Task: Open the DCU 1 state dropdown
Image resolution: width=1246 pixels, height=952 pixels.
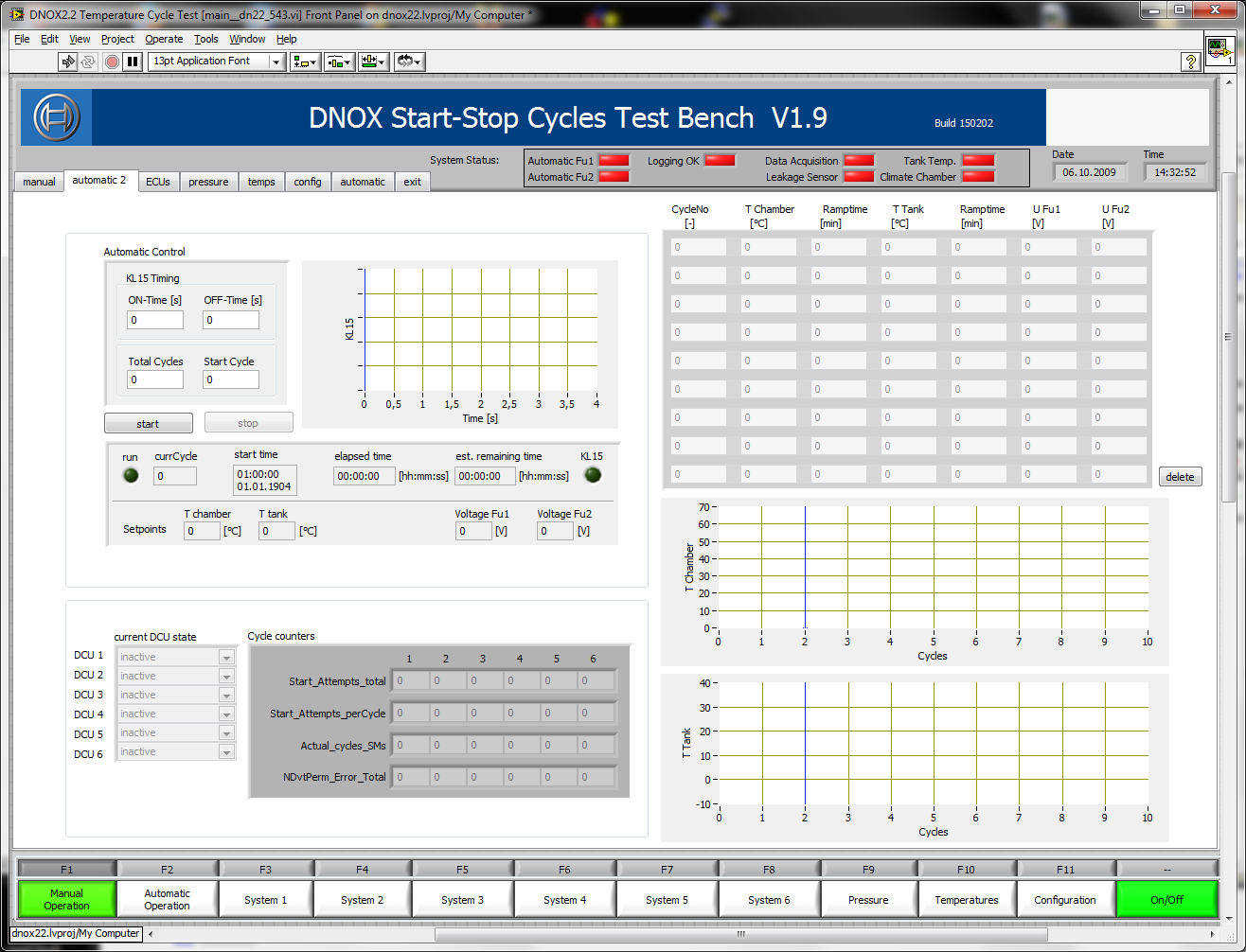Action: [x=226, y=657]
